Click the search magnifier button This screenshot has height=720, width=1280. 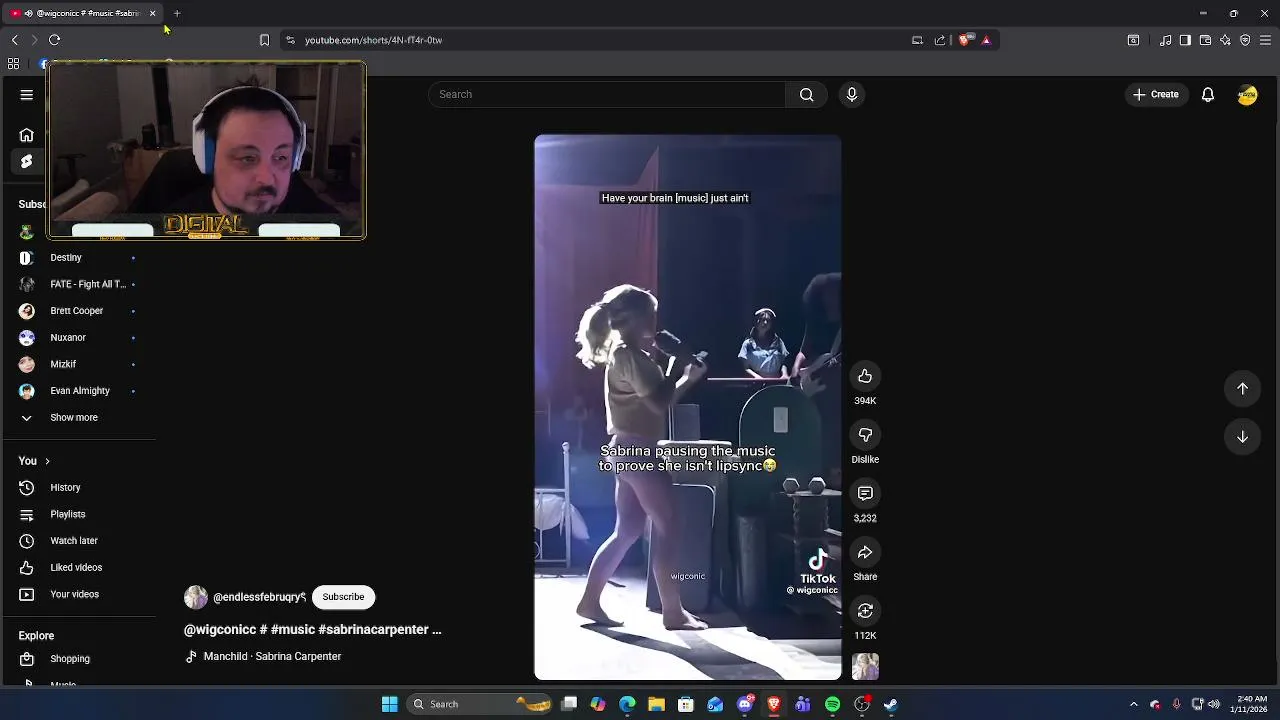tap(806, 94)
